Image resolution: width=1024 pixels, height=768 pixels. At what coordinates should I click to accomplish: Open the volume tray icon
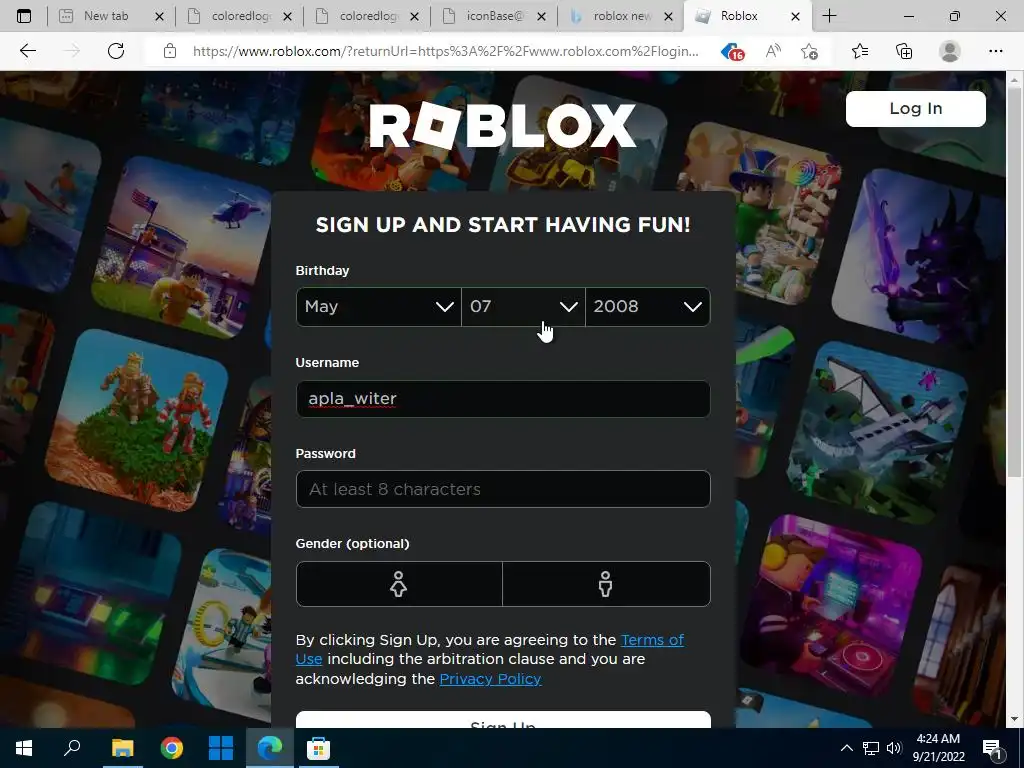tap(894, 748)
